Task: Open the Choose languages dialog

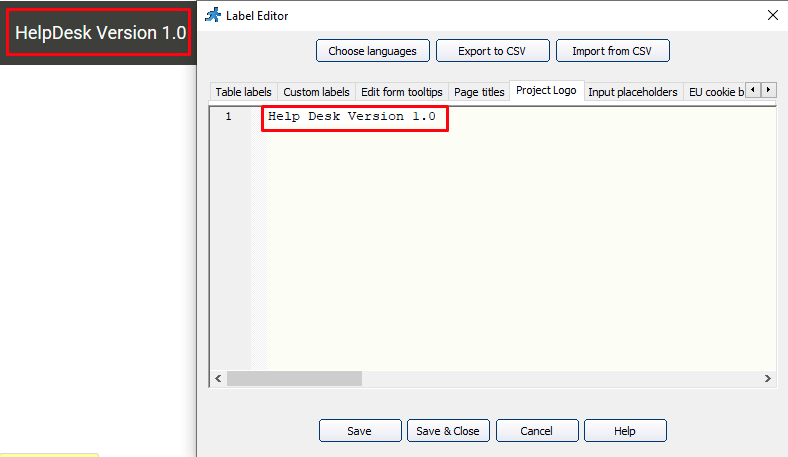Action: tap(372, 51)
